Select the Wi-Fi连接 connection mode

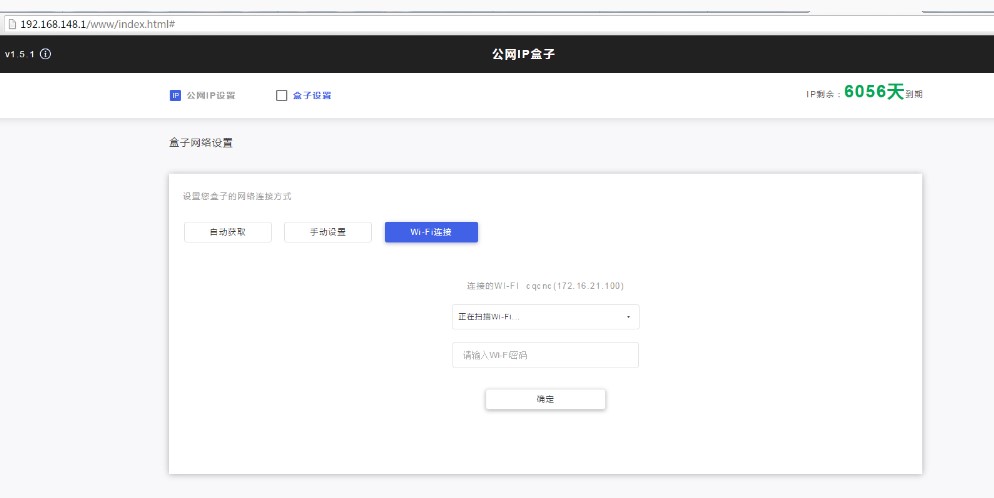(431, 232)
